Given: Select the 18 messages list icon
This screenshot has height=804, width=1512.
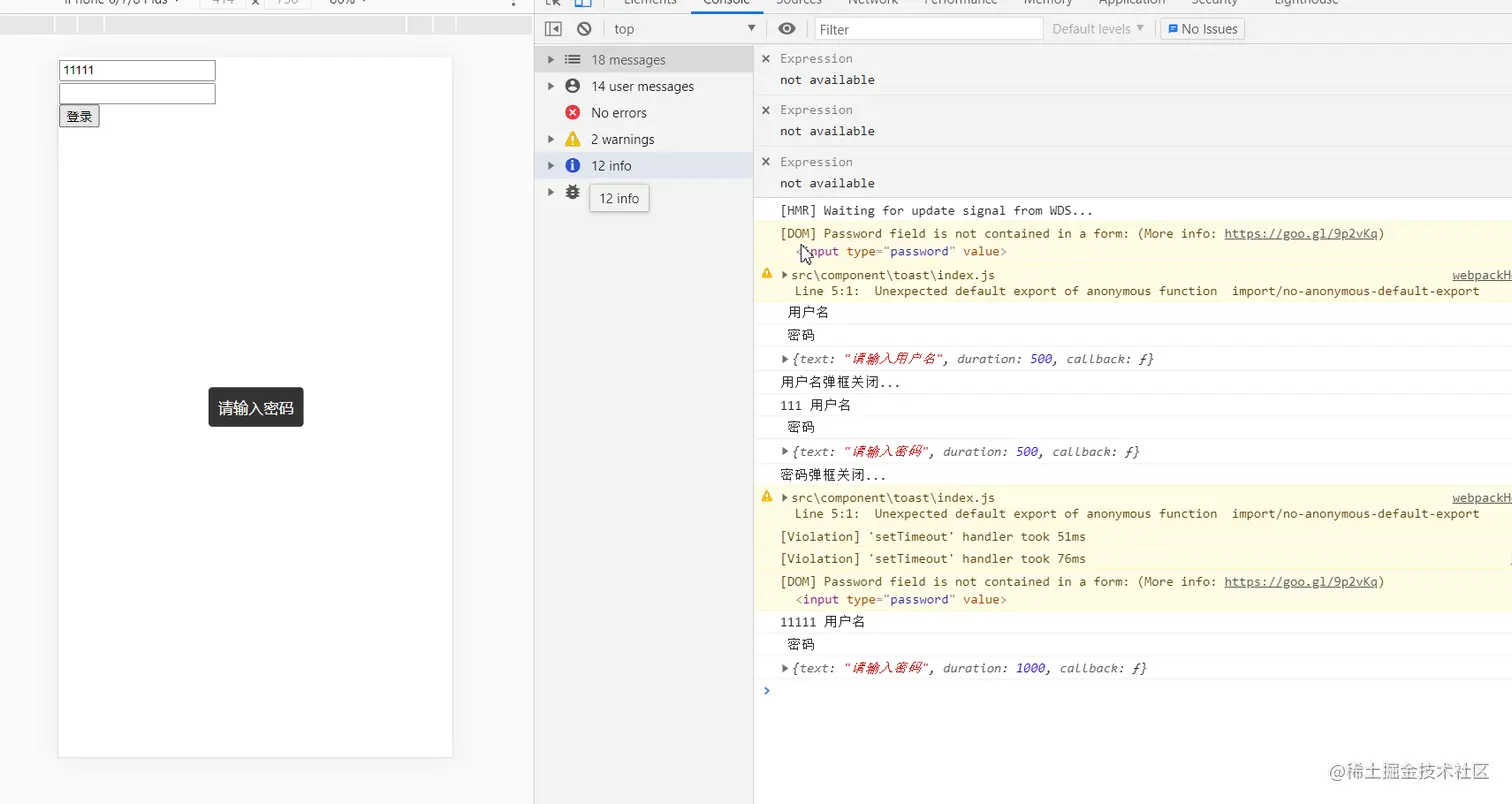Looking at the screenshot, I should [572, 60].
